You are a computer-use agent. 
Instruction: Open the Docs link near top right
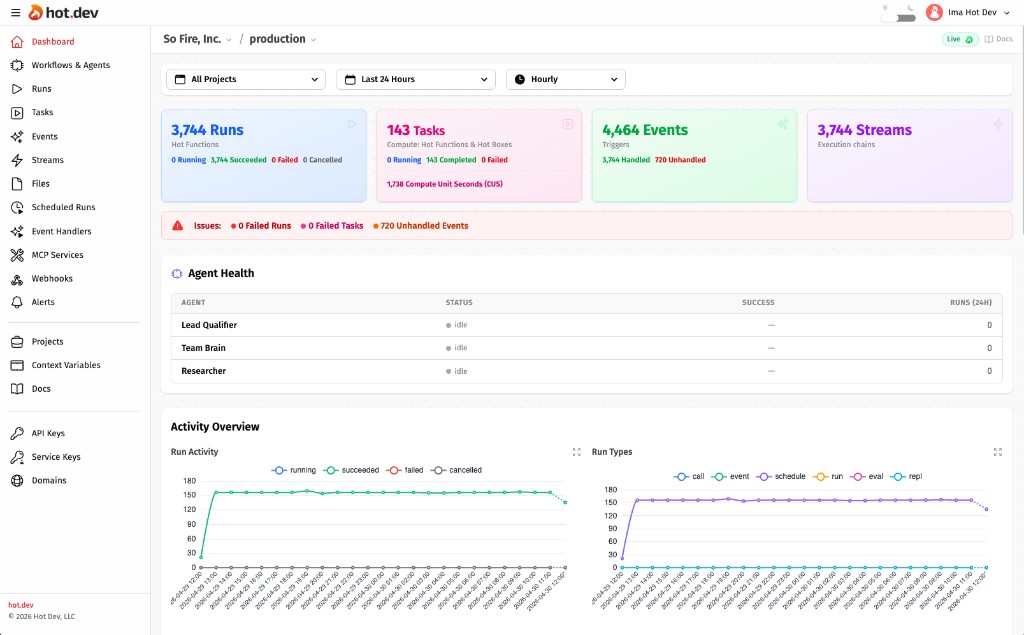[997, 39]
